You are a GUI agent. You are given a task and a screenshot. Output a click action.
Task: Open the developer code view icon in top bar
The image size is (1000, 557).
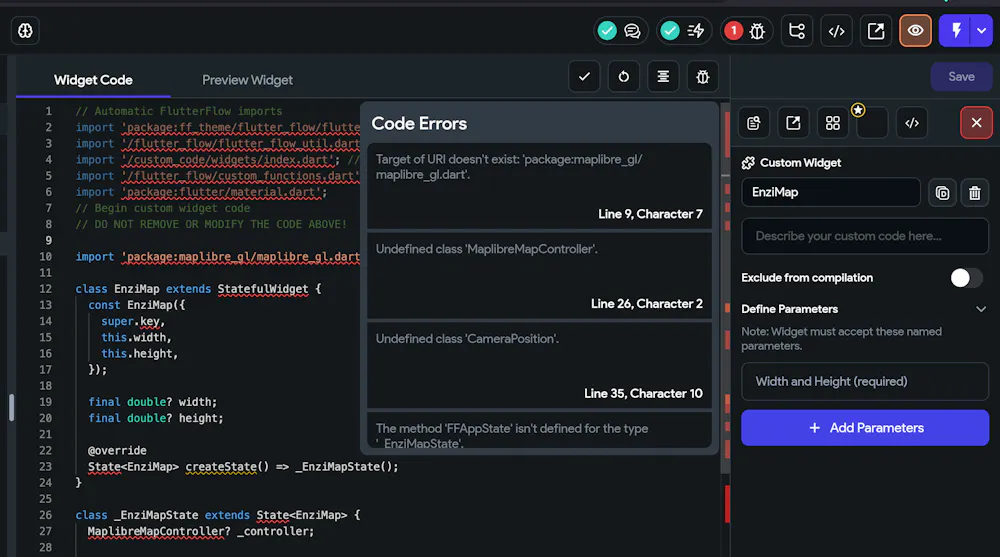pyautogui.click(x=837, y=31)
